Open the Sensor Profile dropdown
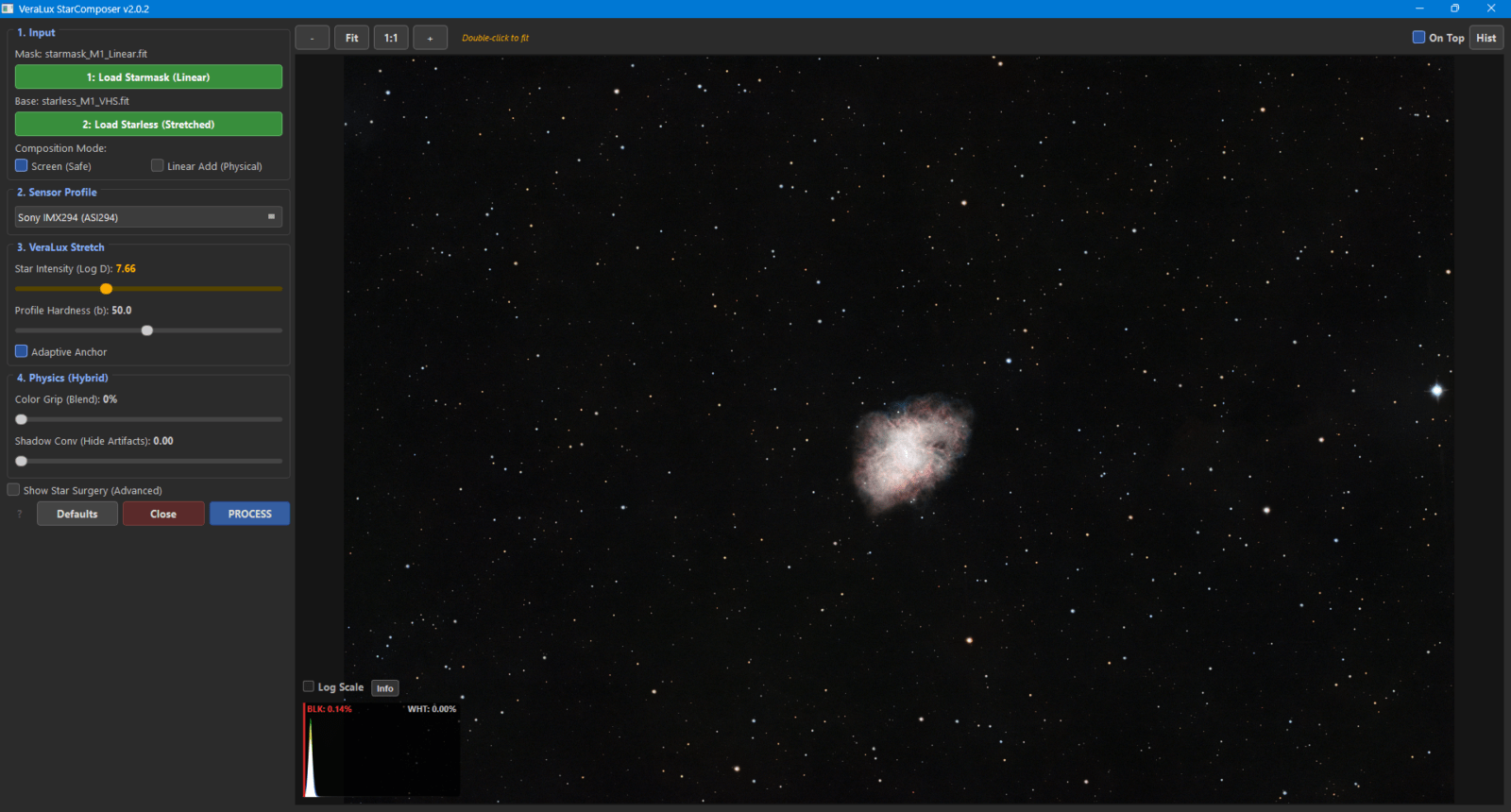Screen dimensions: 1511x812 pyautogui.click(x=148, y=217)
